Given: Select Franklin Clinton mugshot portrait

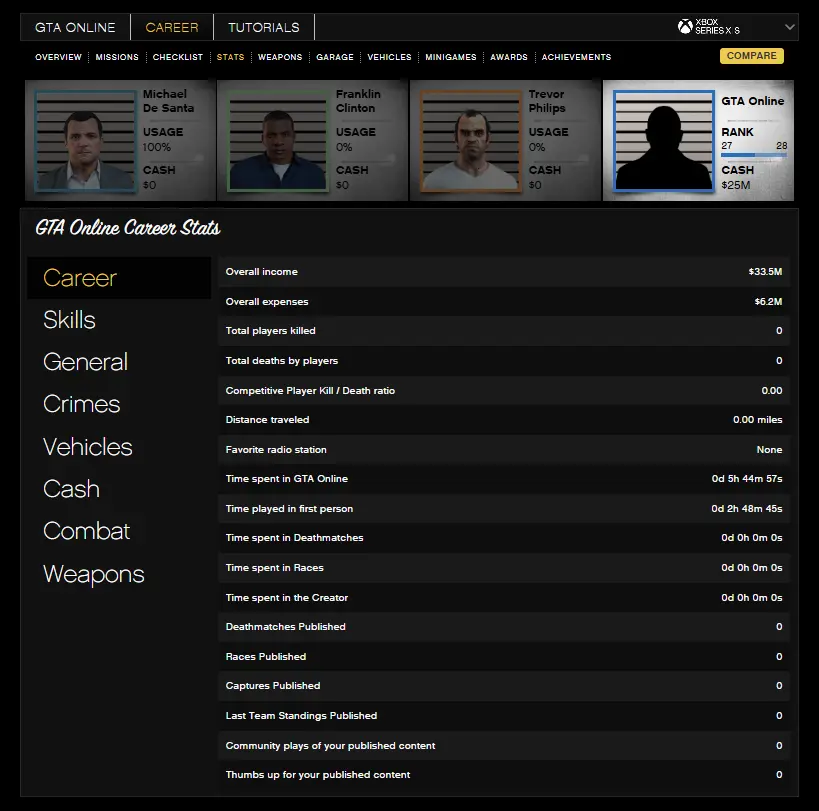Looking at the screenshot, I should 278,140.
